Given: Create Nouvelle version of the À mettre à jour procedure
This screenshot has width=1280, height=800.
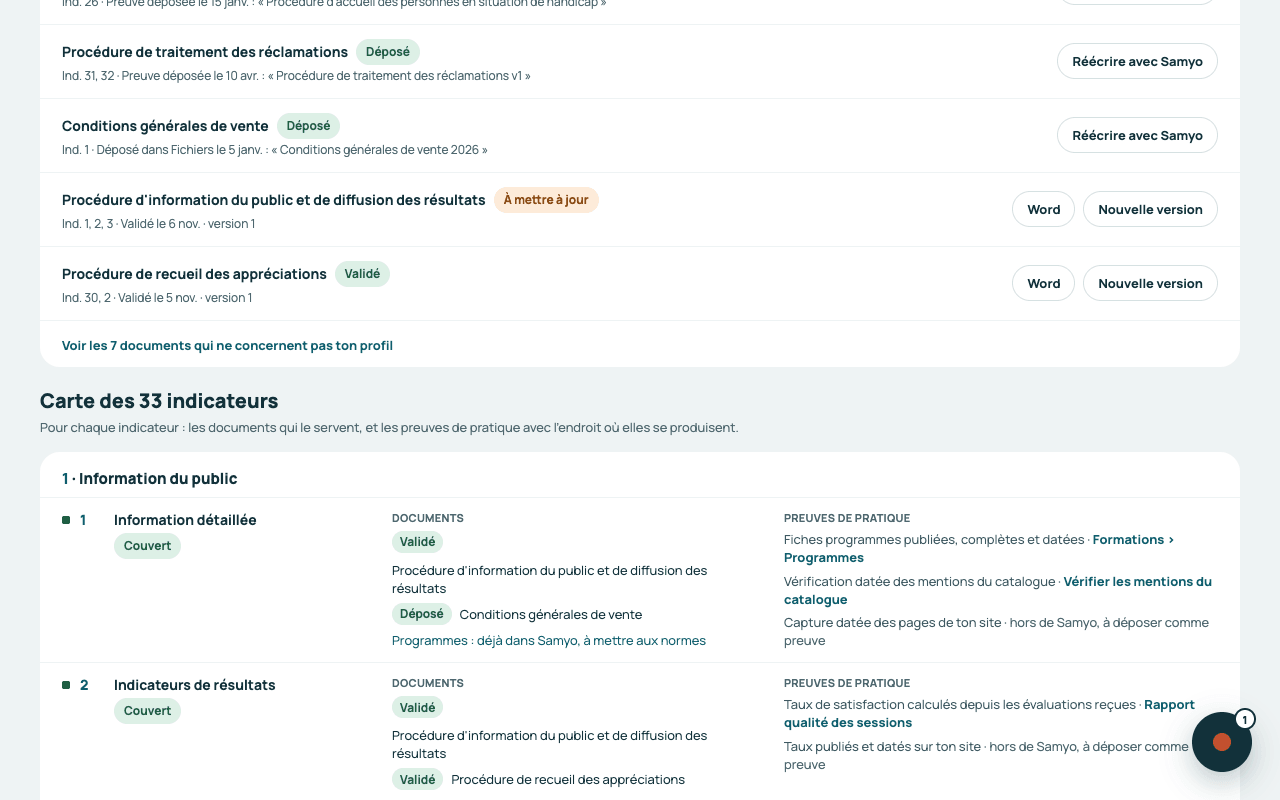Looking at the screenshot, I should click(x=1150, y=209).
